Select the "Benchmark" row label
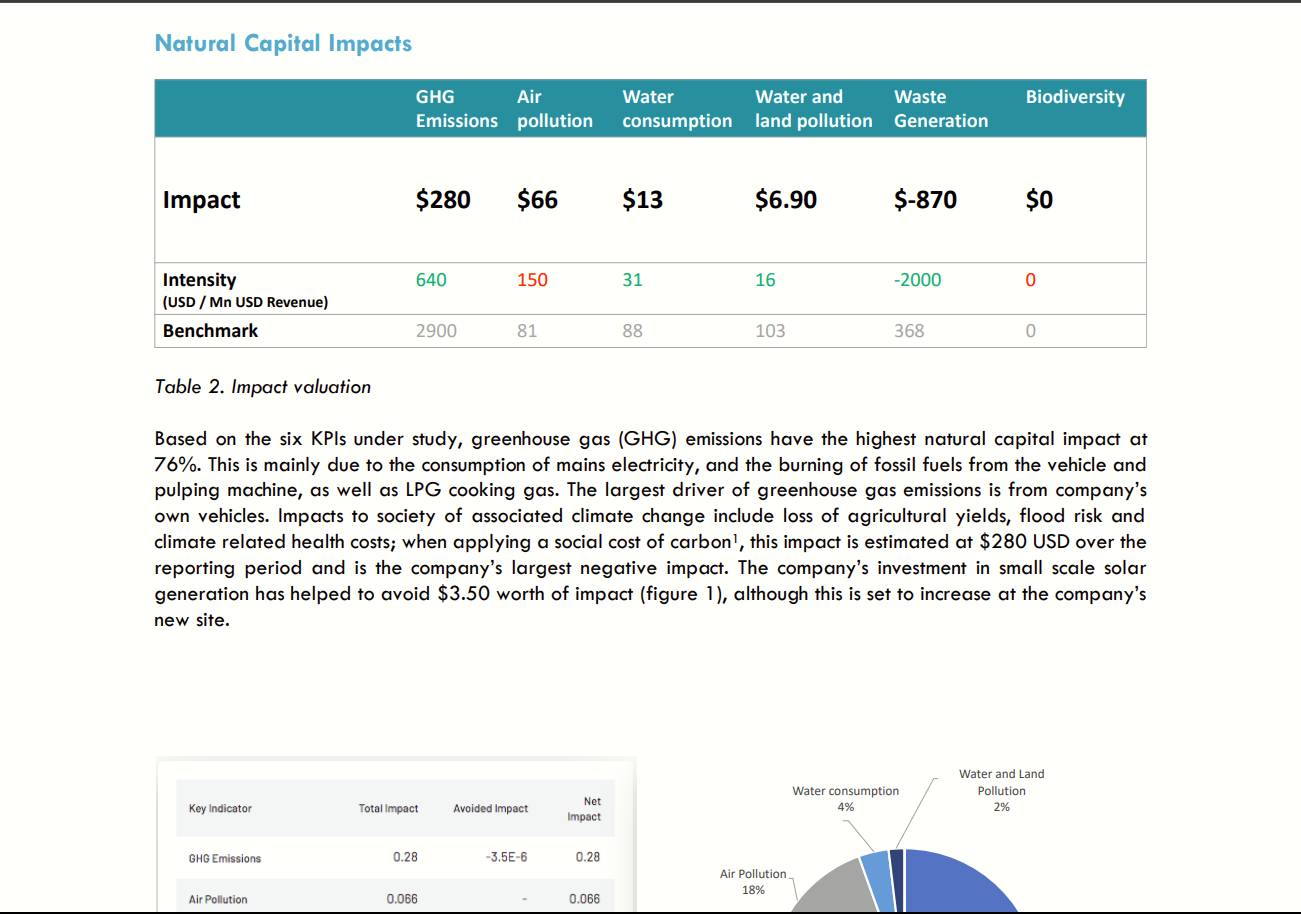Image resolution: width=1301 pixels, height=914 pixels. pyautogui.click(x=210, y=331)
